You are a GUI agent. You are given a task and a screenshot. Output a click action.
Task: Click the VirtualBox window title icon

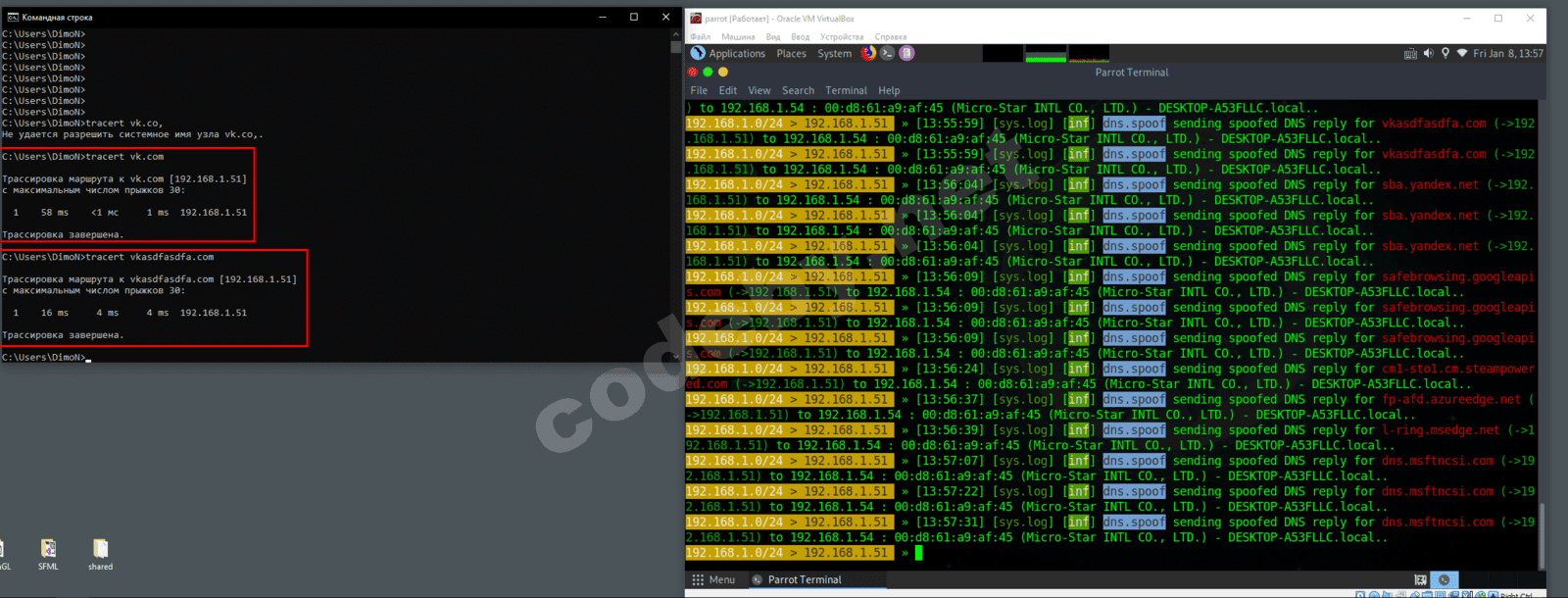tap(696, 18)
